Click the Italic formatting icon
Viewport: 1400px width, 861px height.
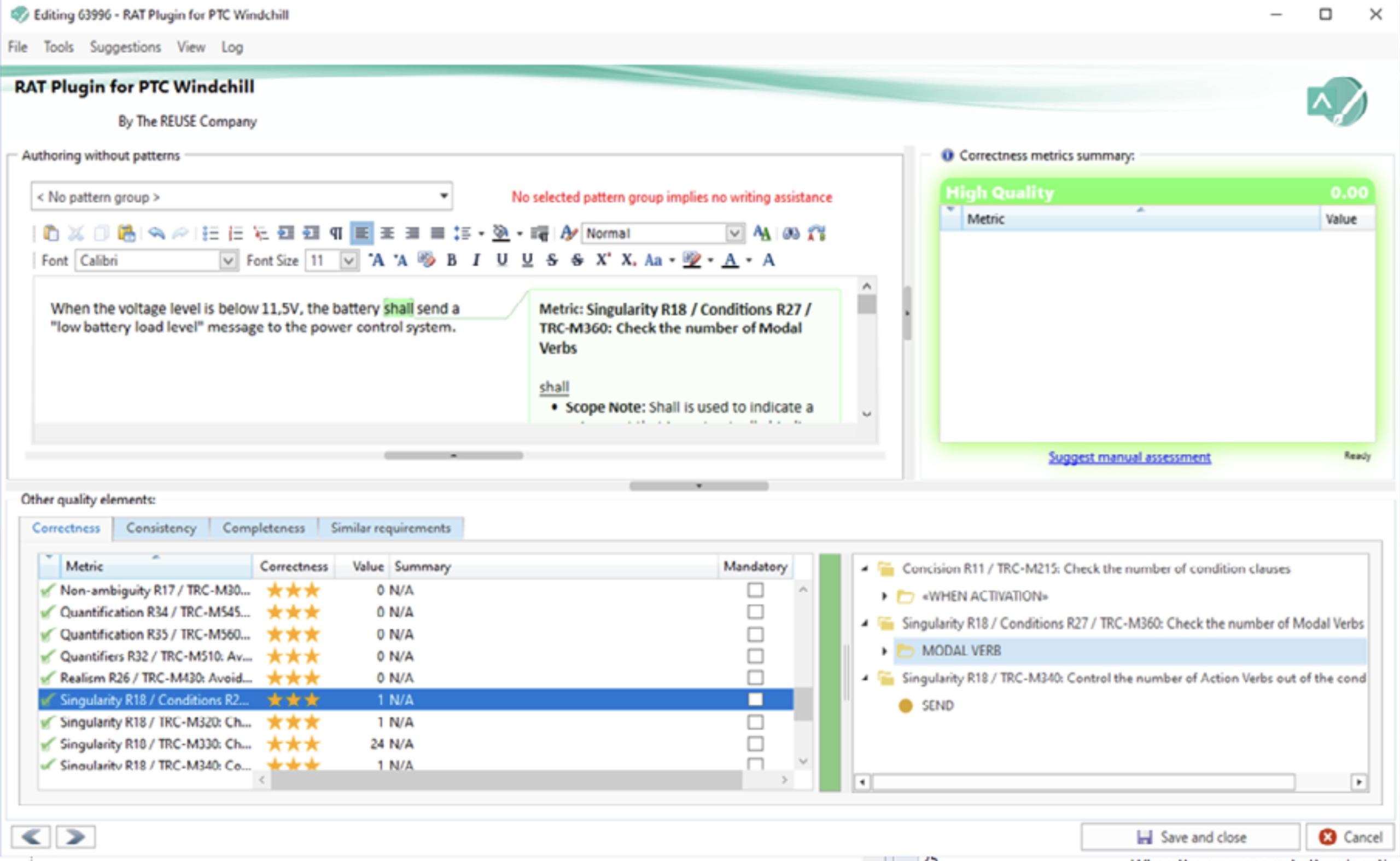pos(476,261)
